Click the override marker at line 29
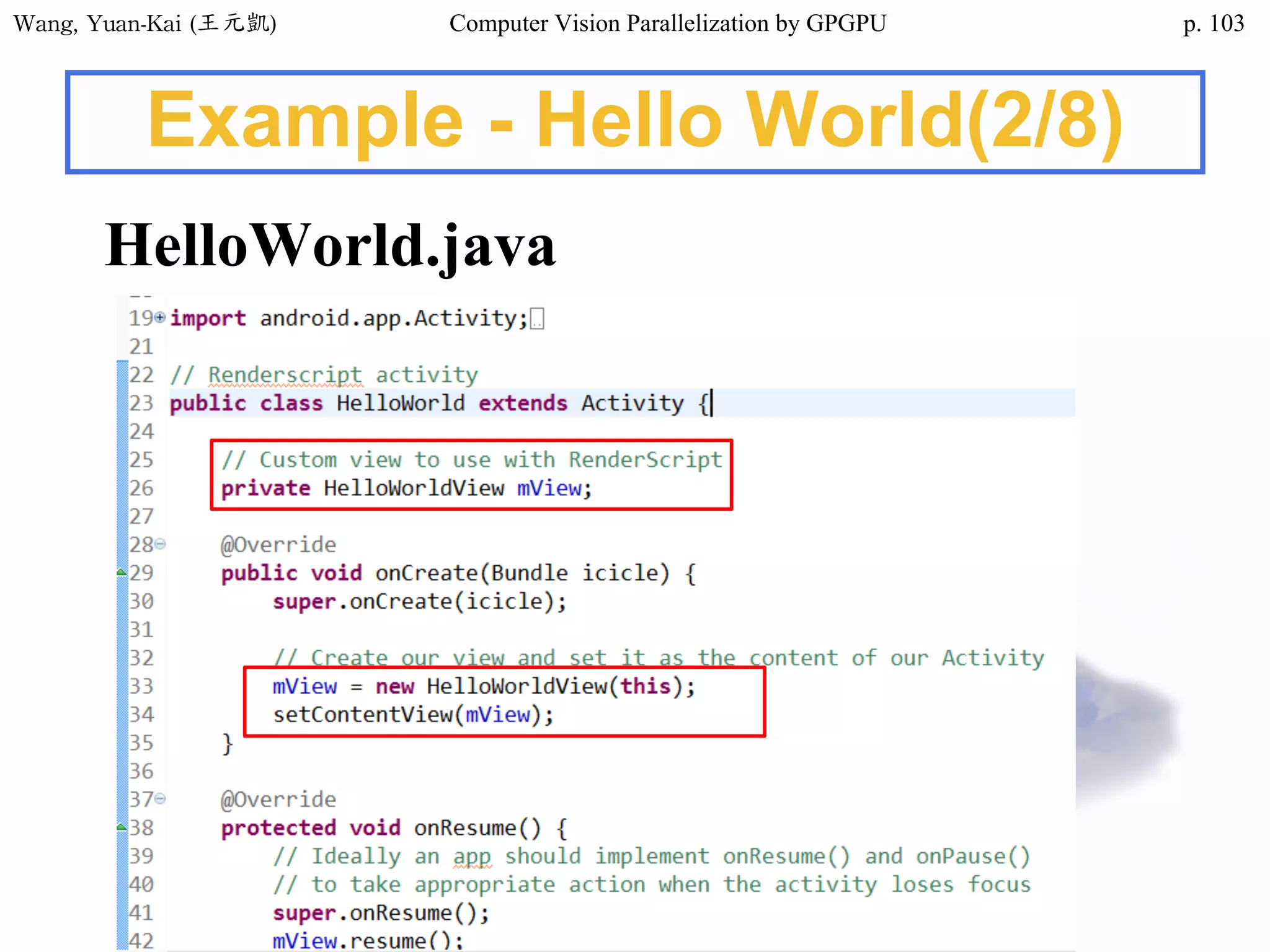Viewport: 1270px width, 952px height. tap(122, 573)
